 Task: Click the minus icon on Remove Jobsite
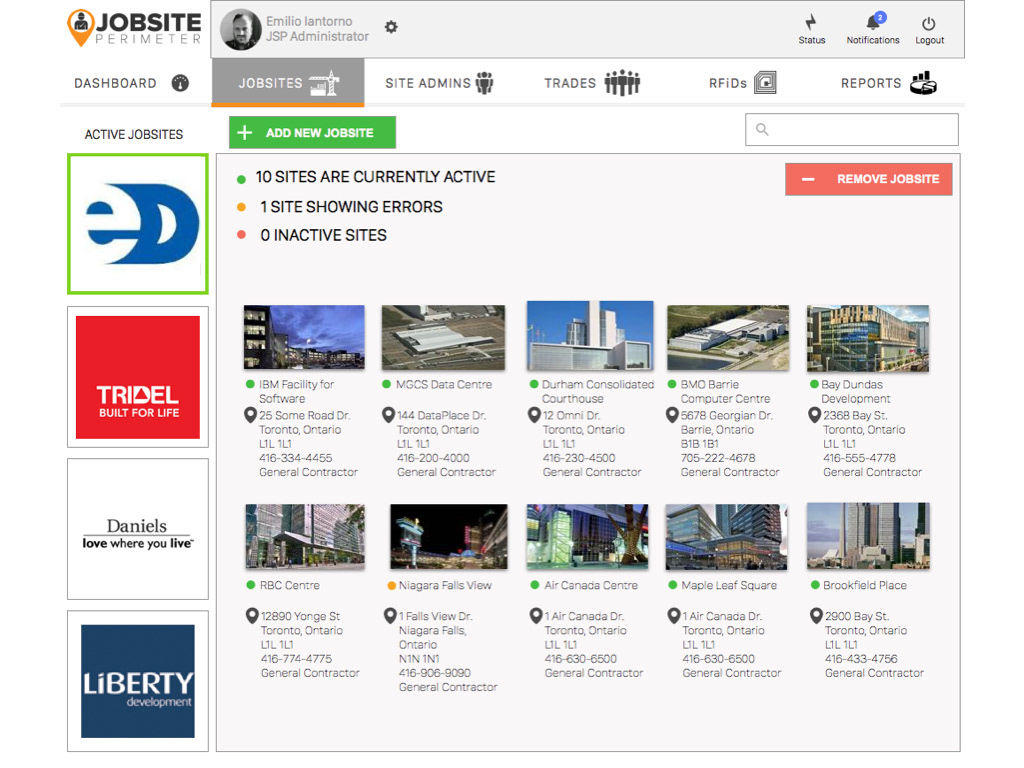pyautogui.click(x=808, y=179)
